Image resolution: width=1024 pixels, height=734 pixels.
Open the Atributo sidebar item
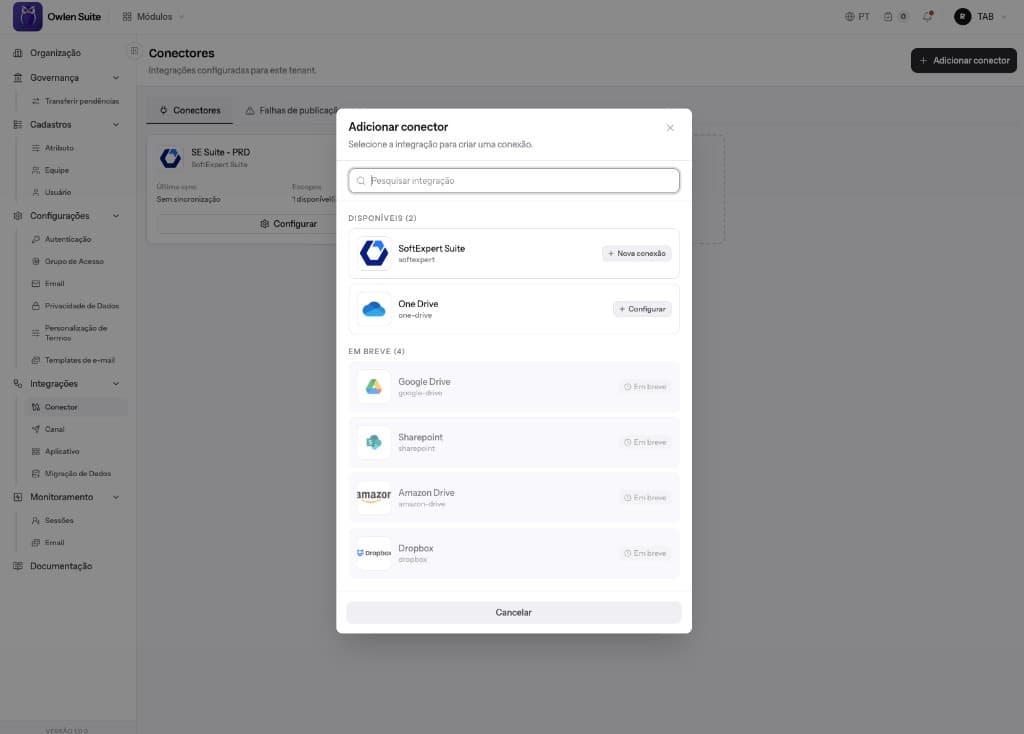click(76, 148)
